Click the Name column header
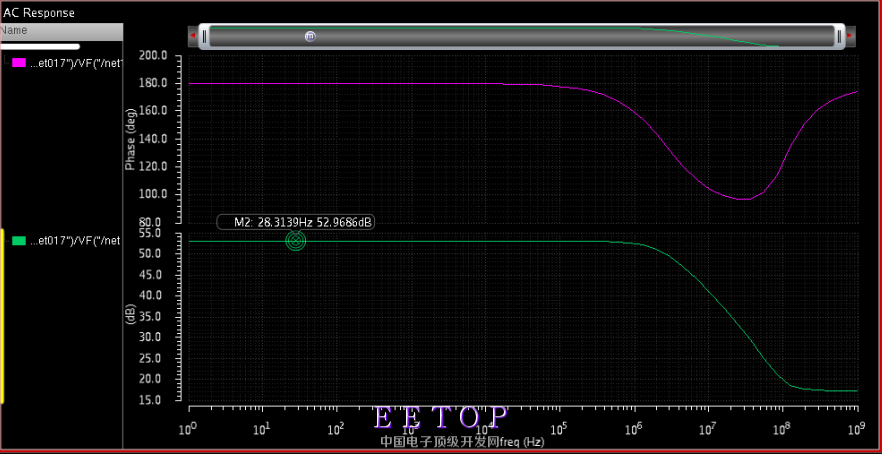This screenshot has height=454, width=882. coord(61,31)
